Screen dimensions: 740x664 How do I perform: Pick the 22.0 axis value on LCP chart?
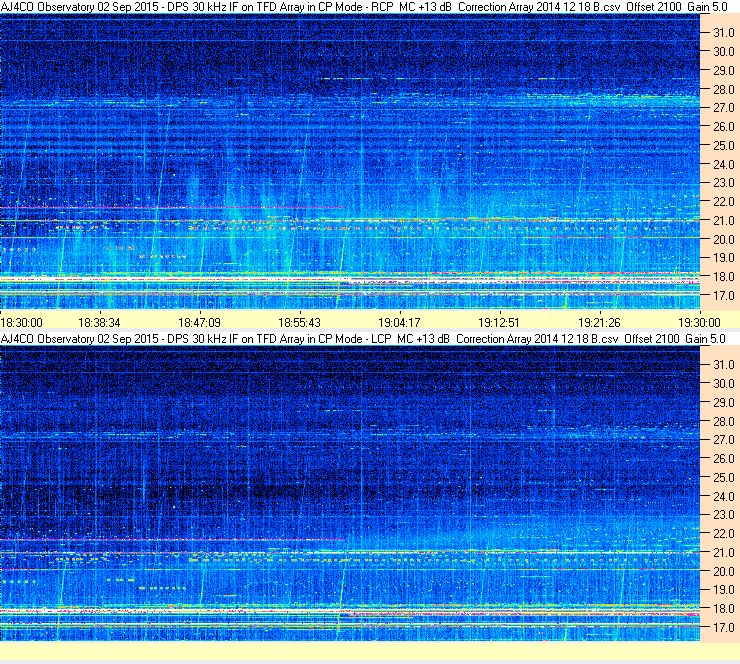click(x=723, y=534)
